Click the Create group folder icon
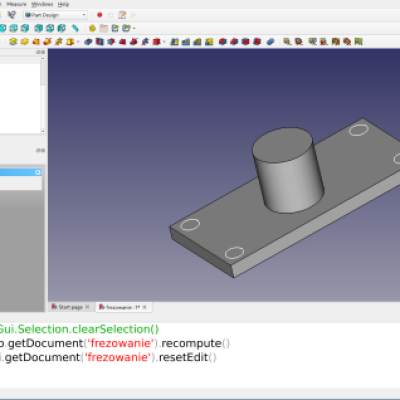This screenshot has width=400, height=400. pos(104,28)
